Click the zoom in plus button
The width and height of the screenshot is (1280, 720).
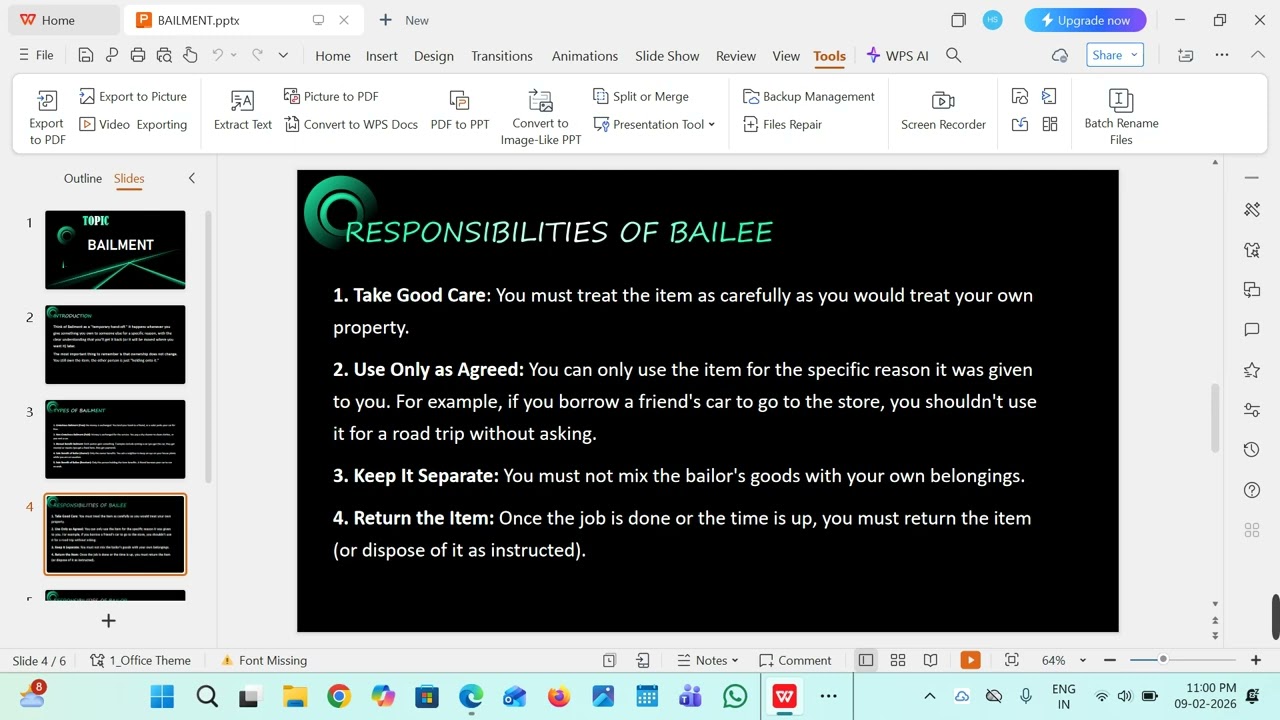1256,660
